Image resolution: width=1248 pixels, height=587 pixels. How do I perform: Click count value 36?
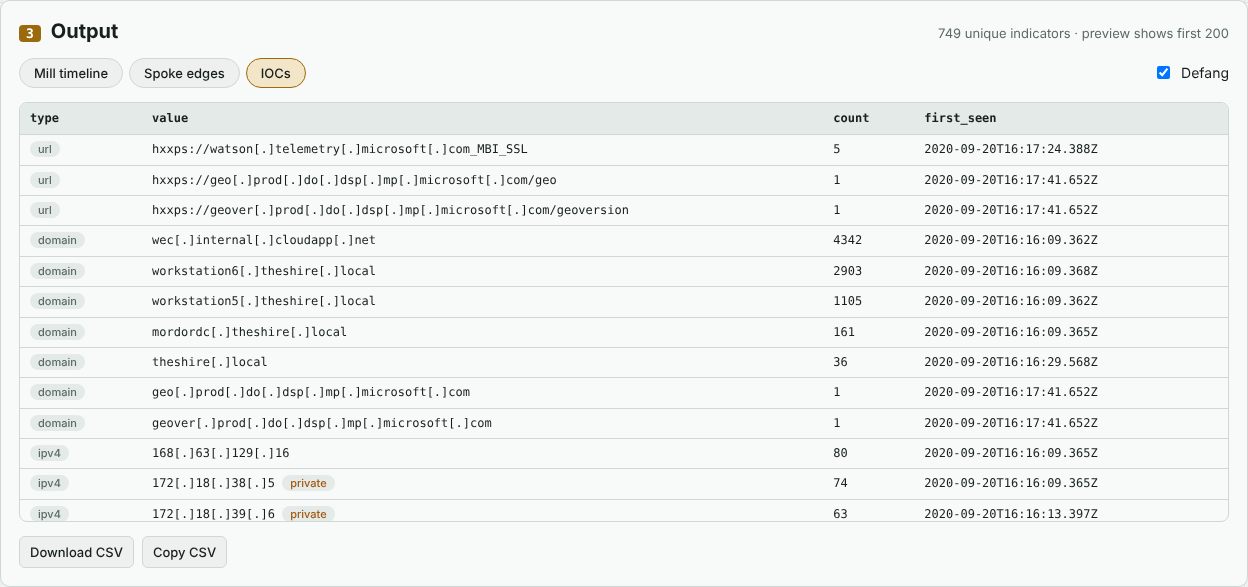click(x=840, y=362)
